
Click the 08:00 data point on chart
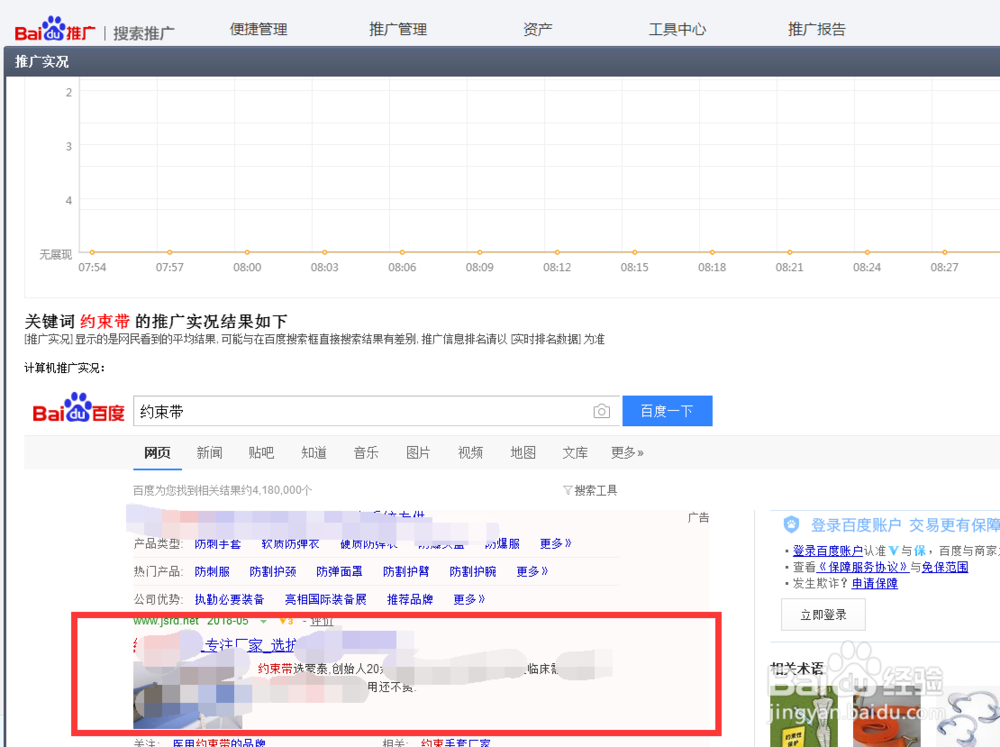247,253
